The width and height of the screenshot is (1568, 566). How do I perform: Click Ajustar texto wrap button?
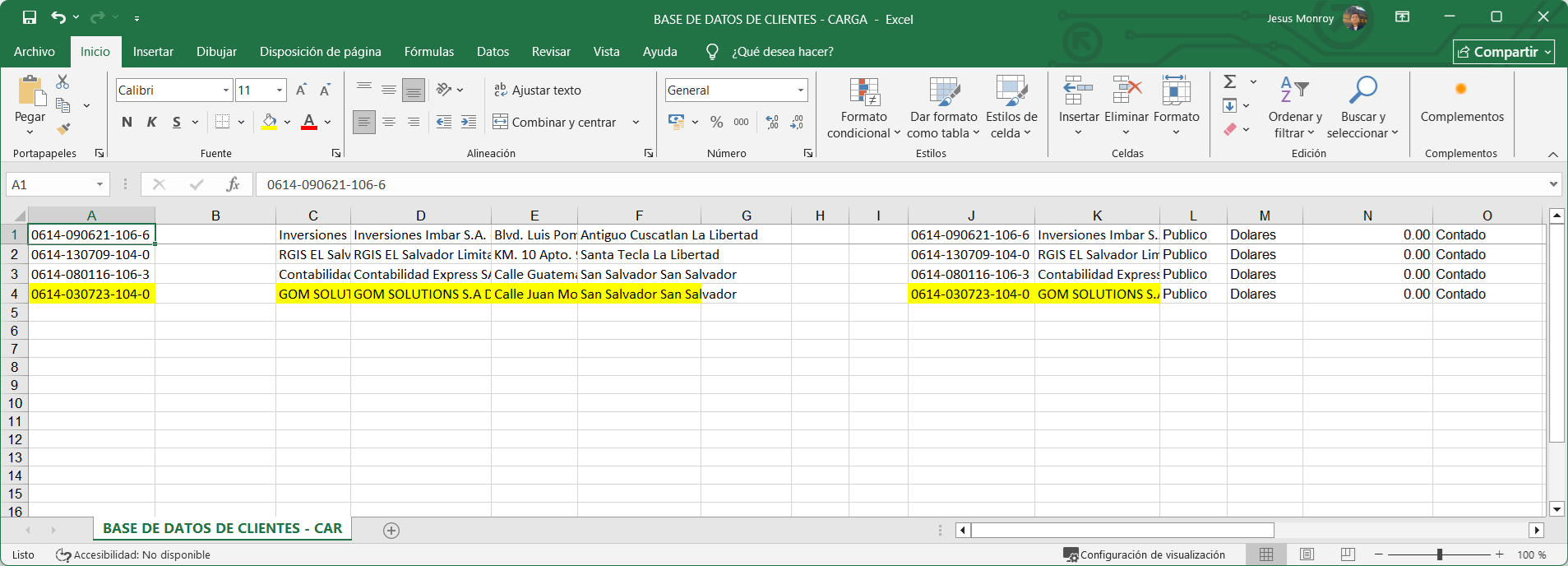(x=537, y=90)
